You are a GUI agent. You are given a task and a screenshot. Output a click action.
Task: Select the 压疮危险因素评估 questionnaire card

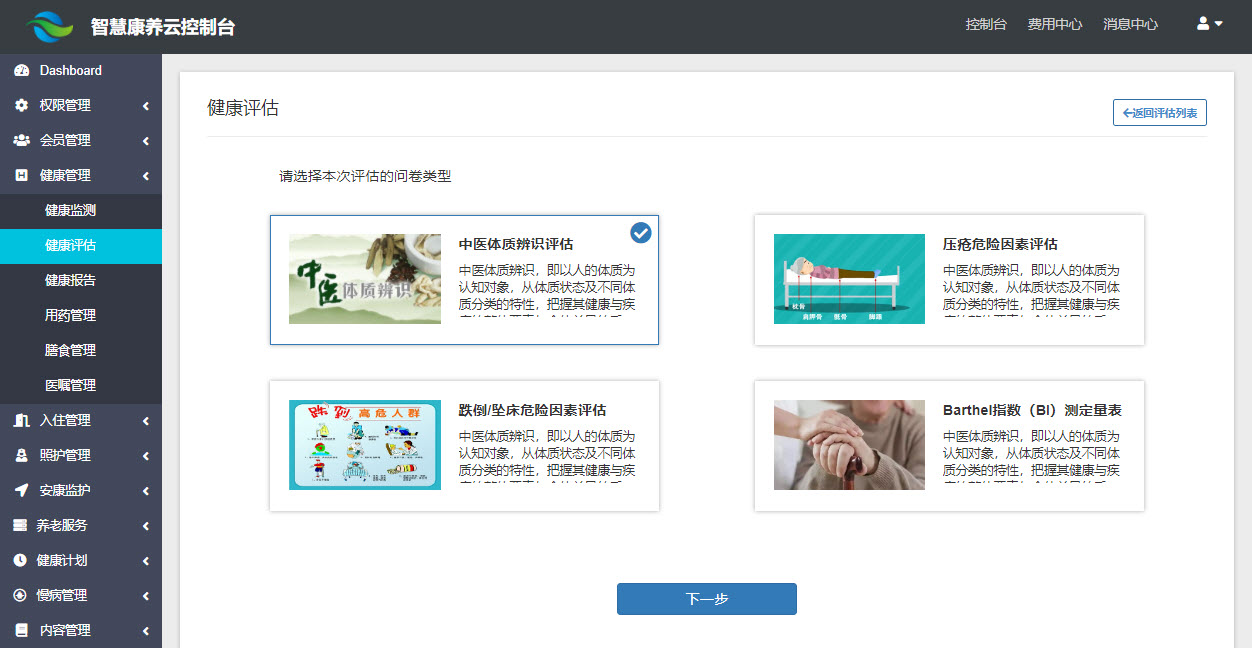[948, 280]
